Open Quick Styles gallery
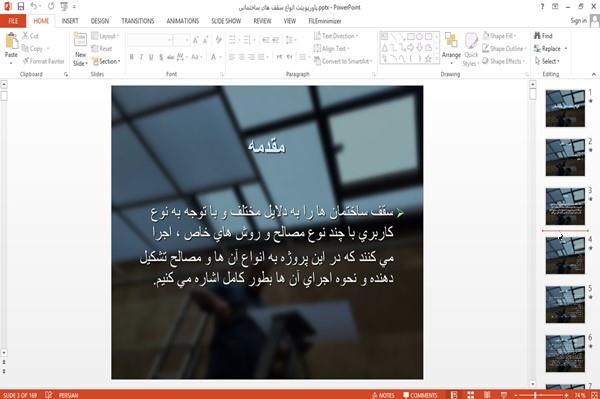The width and height of the screenshot is (600, 399). (471, 50)
